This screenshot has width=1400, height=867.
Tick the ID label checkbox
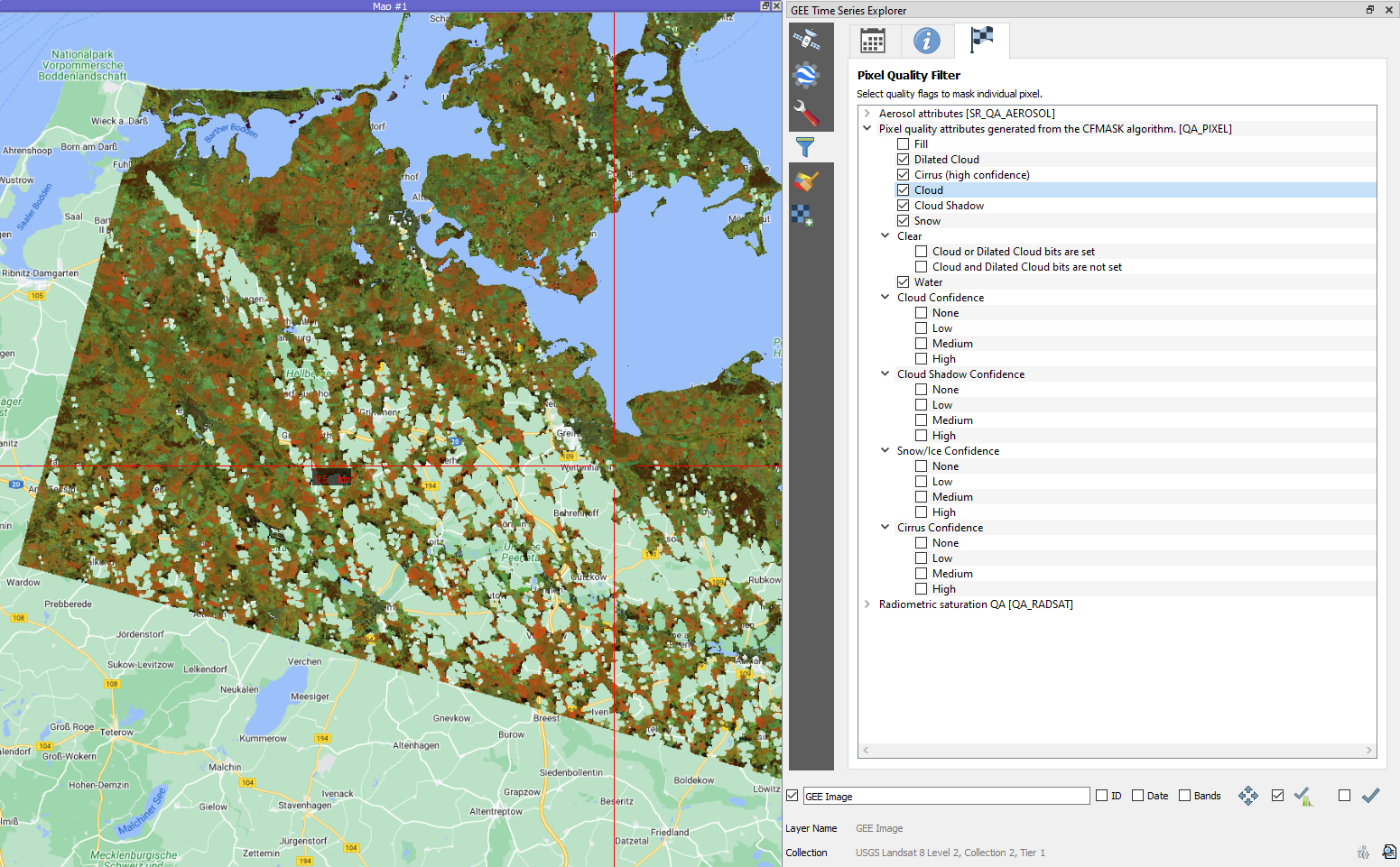[x=1101, y=796]
